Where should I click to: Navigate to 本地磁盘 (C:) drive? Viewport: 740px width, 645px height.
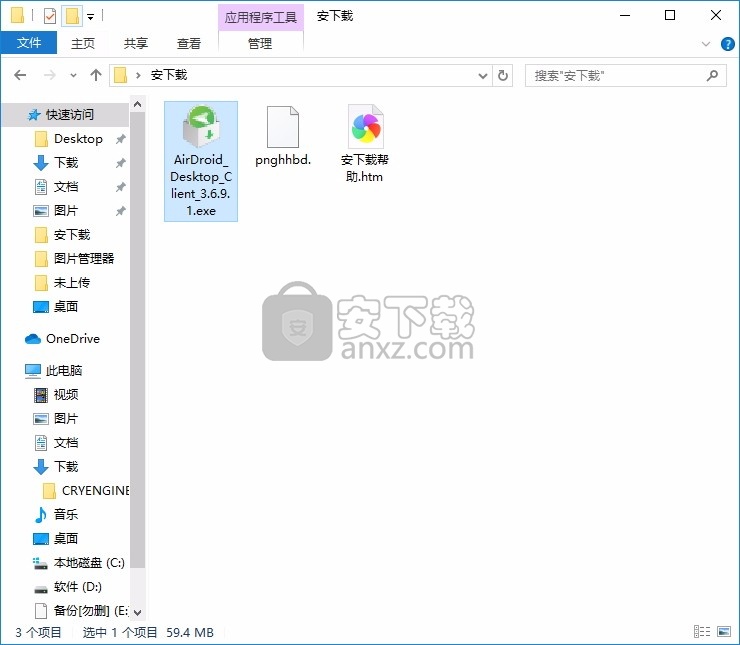(x=88, y=563)
